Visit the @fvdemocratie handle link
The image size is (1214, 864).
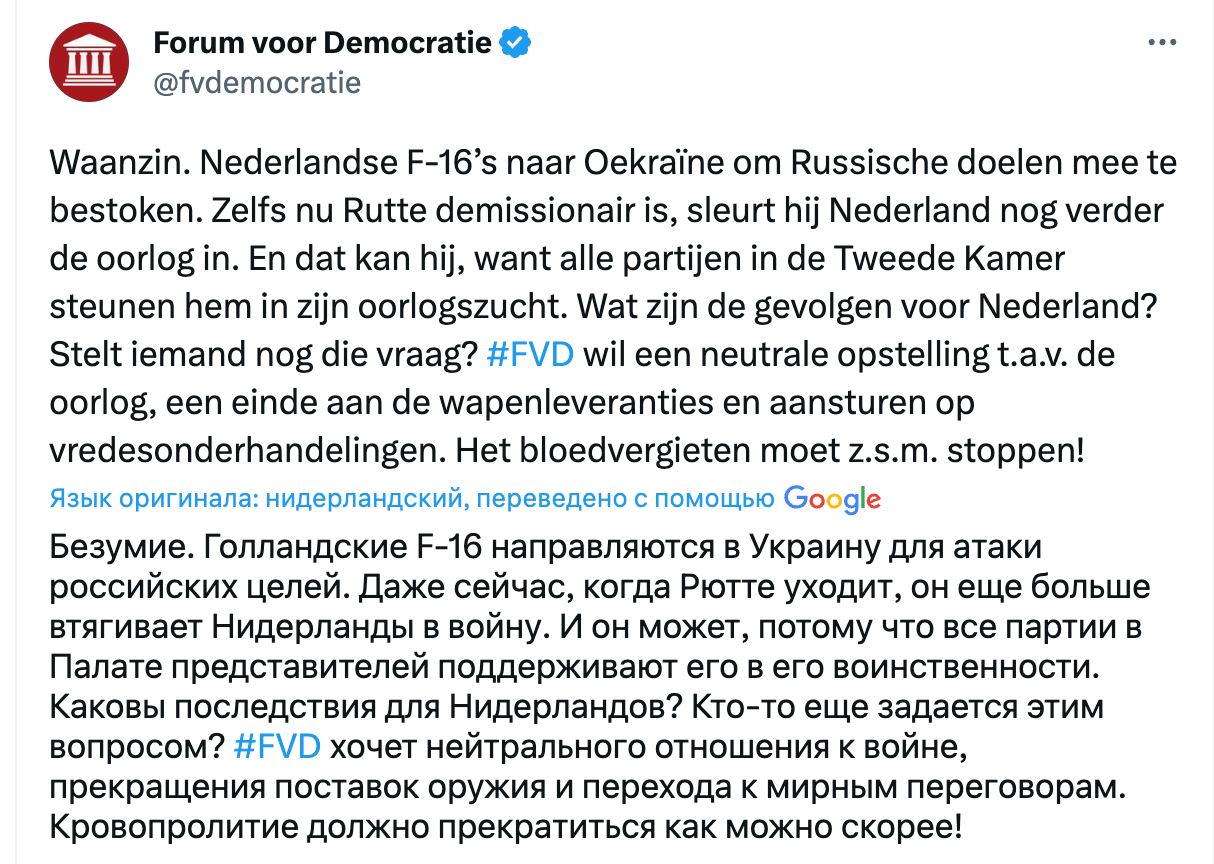(x=256, y=81)
